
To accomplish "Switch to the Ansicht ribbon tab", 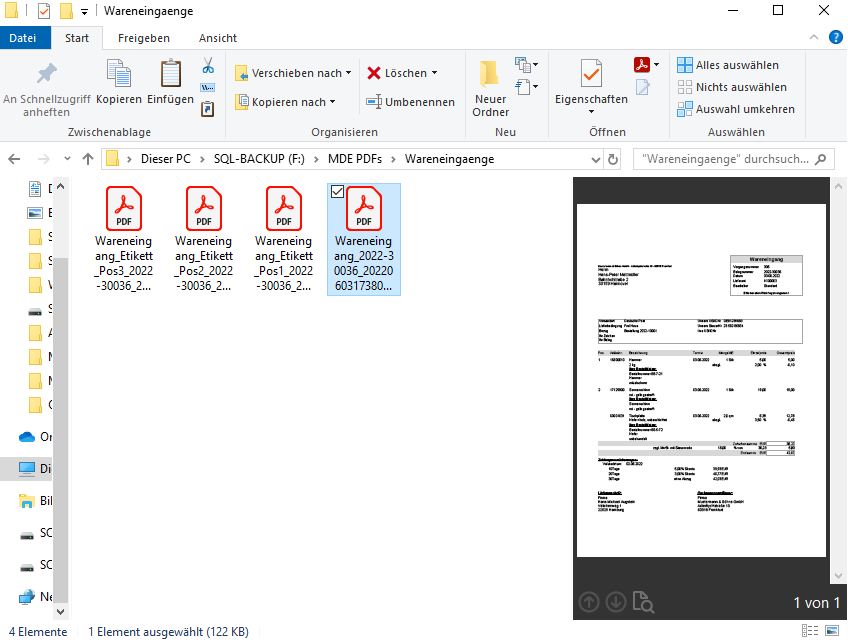I will click(x=217, y=38).
